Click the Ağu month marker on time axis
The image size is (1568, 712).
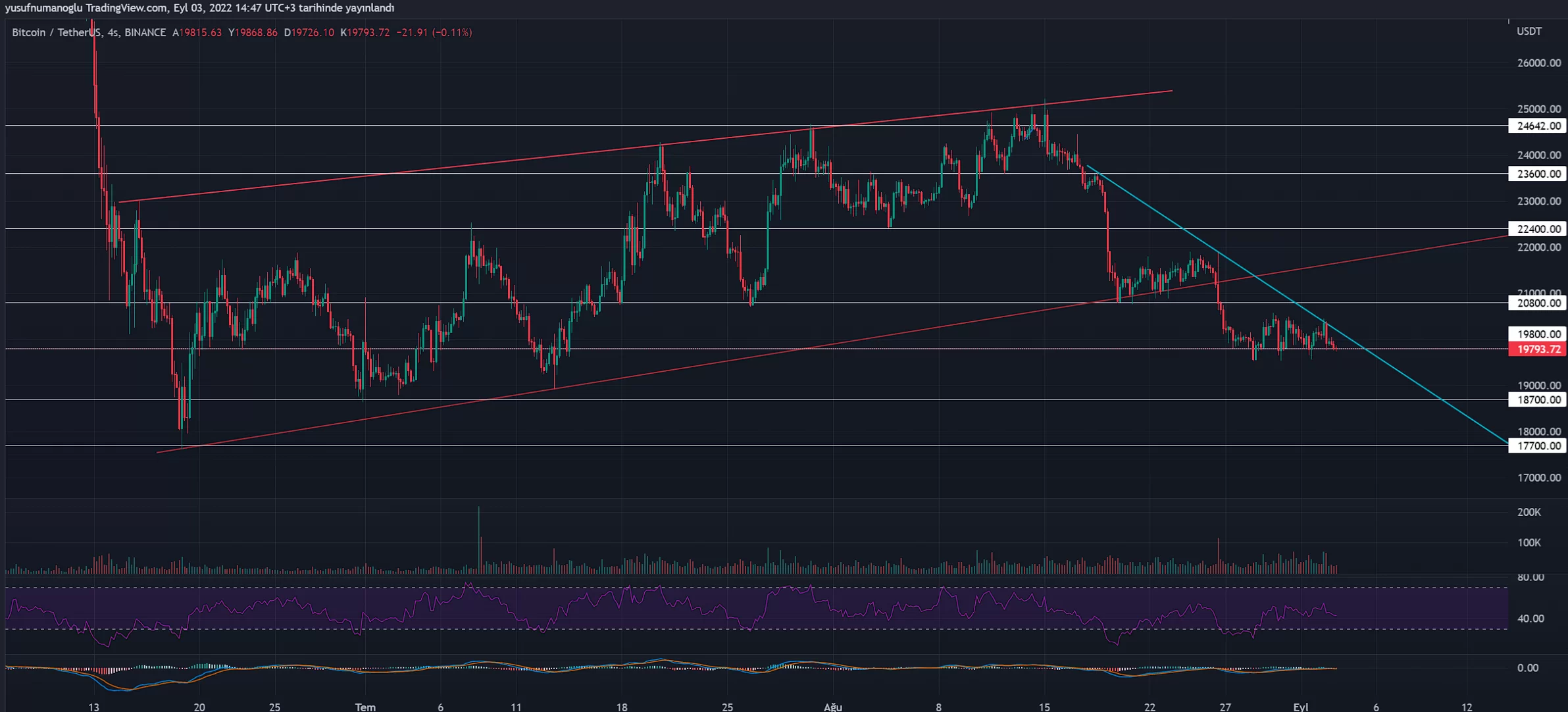tap(833, 707)
